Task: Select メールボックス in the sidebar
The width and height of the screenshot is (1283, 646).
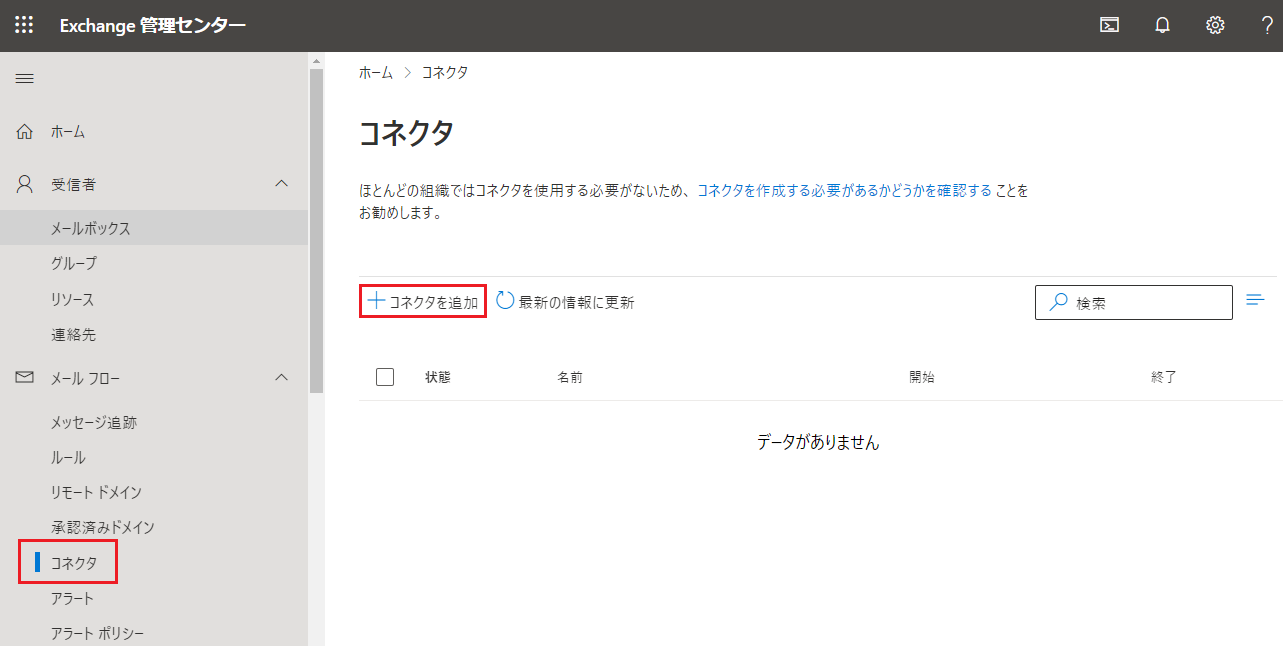Action: (91, 228)
